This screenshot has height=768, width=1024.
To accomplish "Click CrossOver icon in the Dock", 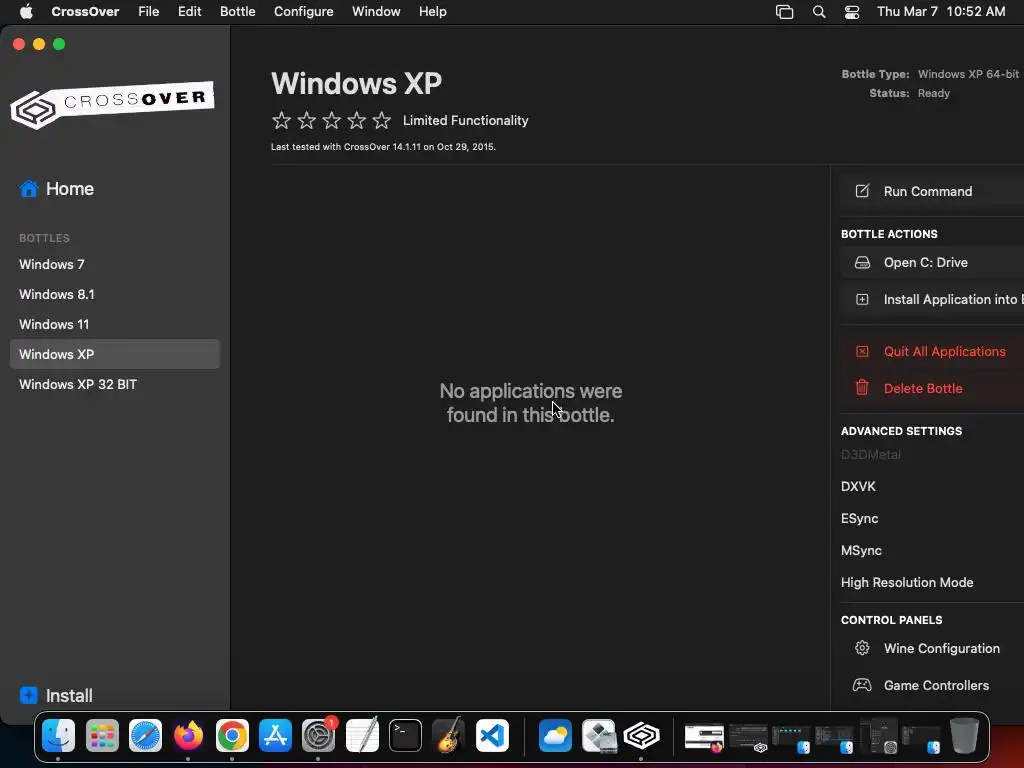I will (x=642, y=735).
